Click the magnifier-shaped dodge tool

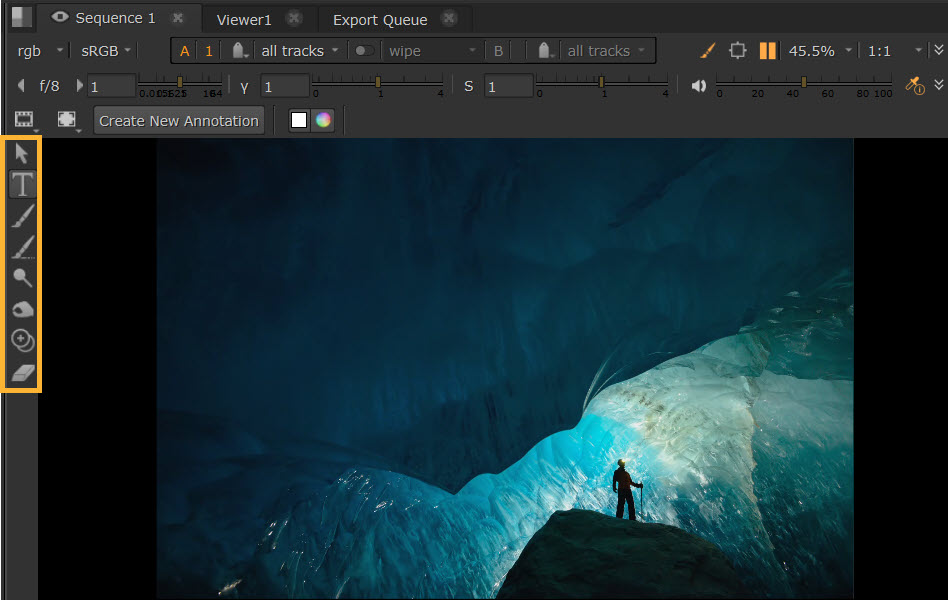coord(22,278)
